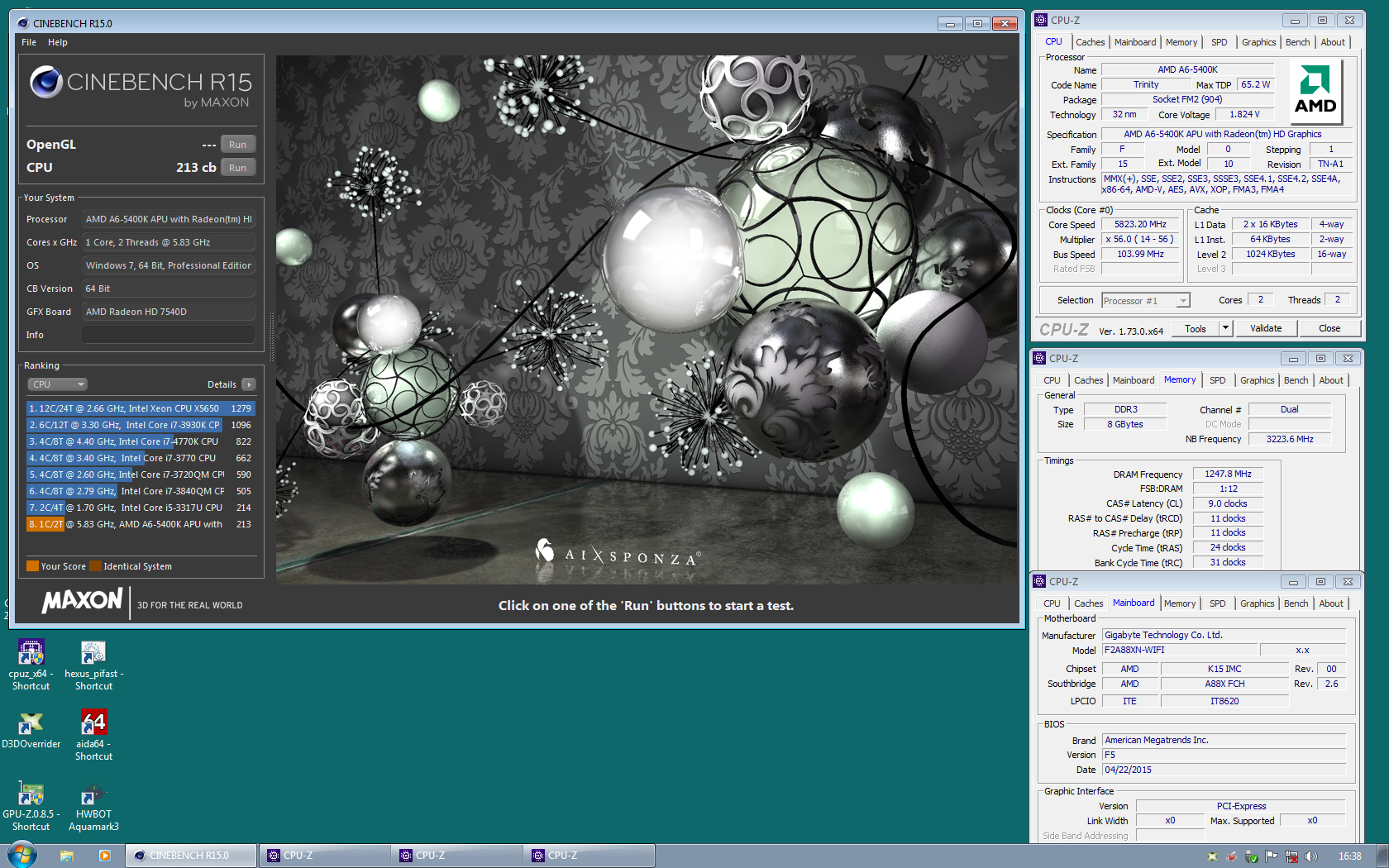
Task: Select the D3DOverrider desktop icon
Action: [31, 723]
